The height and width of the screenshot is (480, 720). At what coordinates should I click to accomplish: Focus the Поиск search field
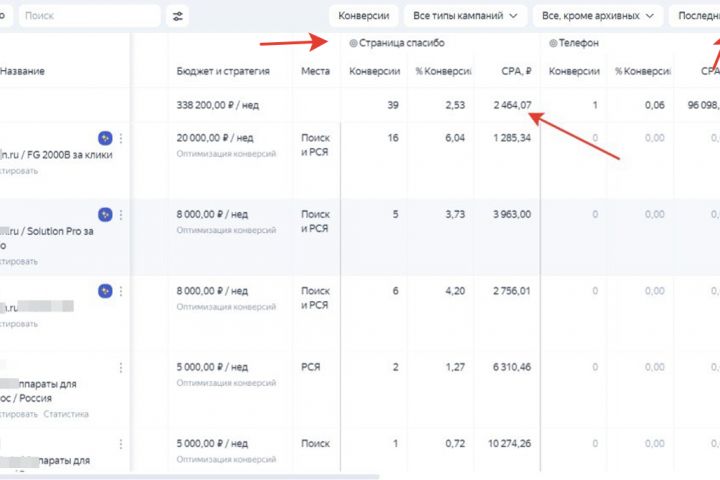point(88,16)
